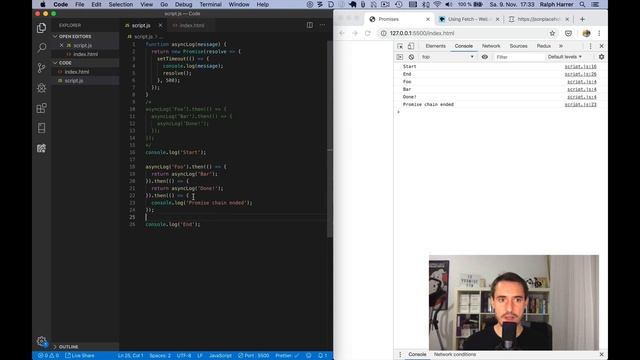The width and height of the screenshot is (640, 360).
Task: Open the Spotlight search icon
Action: tap(582, 4)
